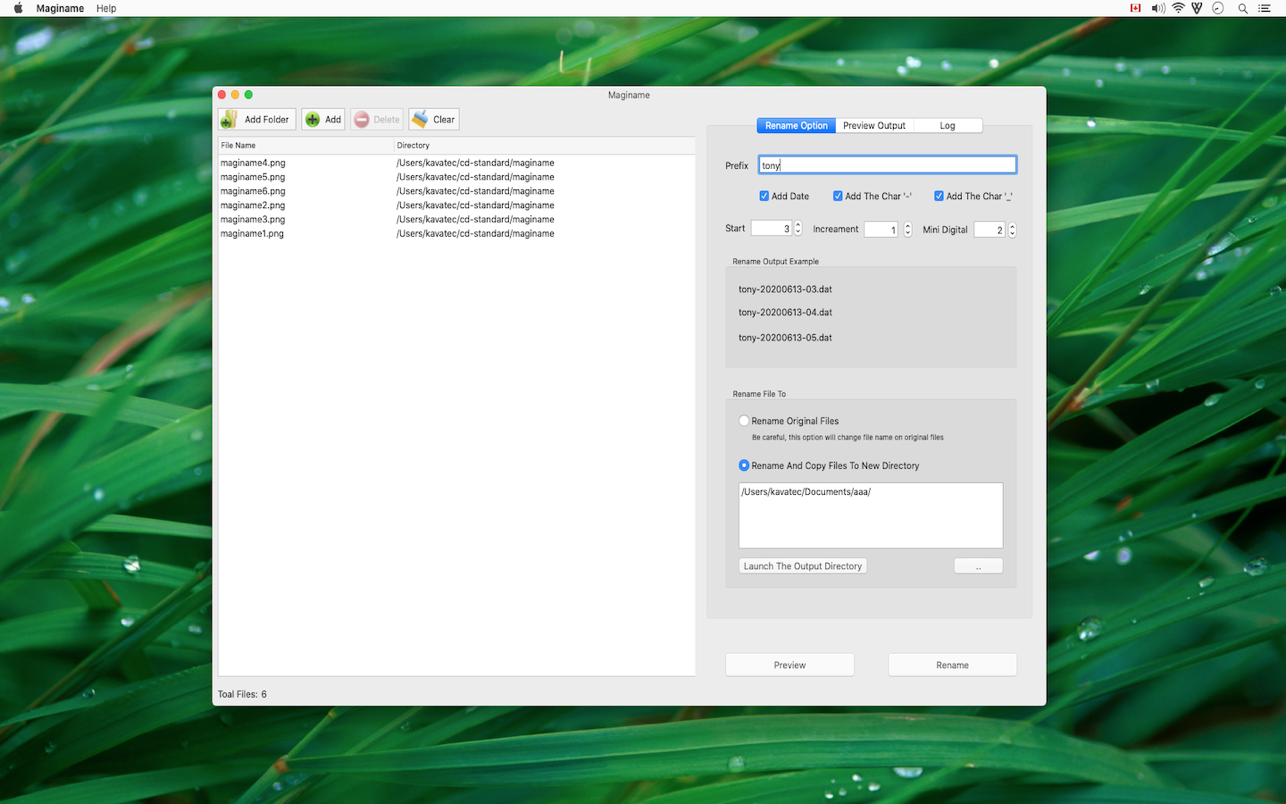Screen dimensions: 1286x804
Task: Click the green Add files icon
Action: (313, 120)
